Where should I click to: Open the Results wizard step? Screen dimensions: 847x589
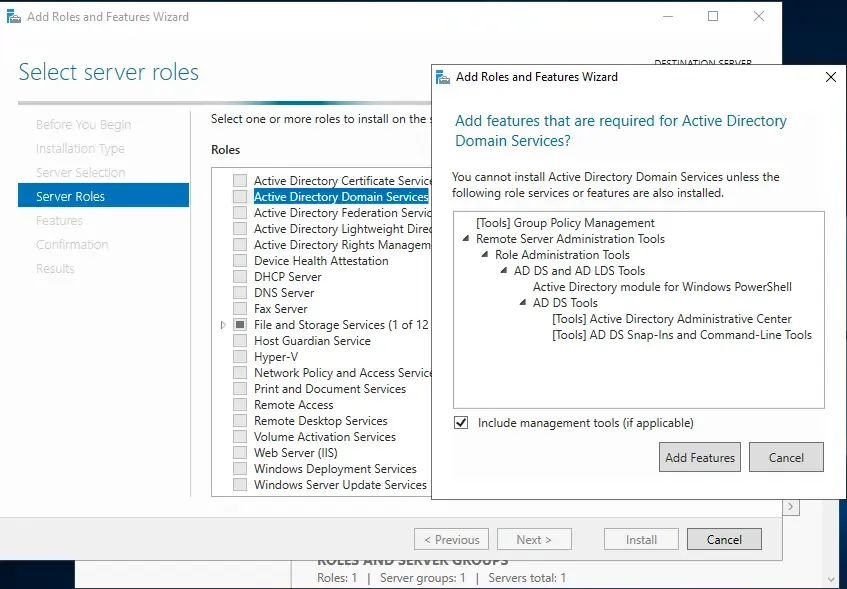point(55,269)
